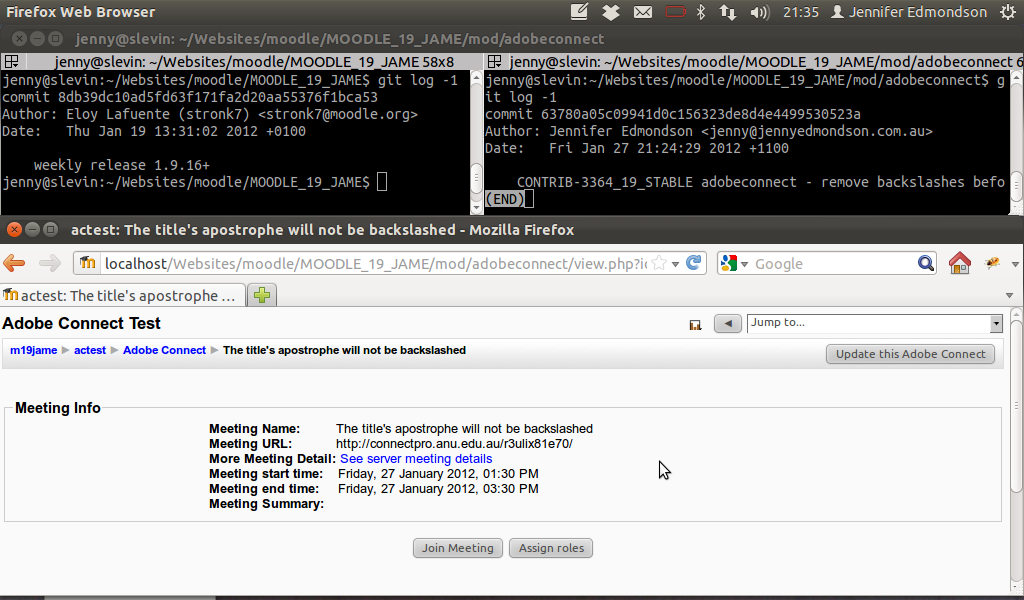Go to actest breadcrumb link
This screenshot has width=1024, height=600.
[x=89, y=350]
